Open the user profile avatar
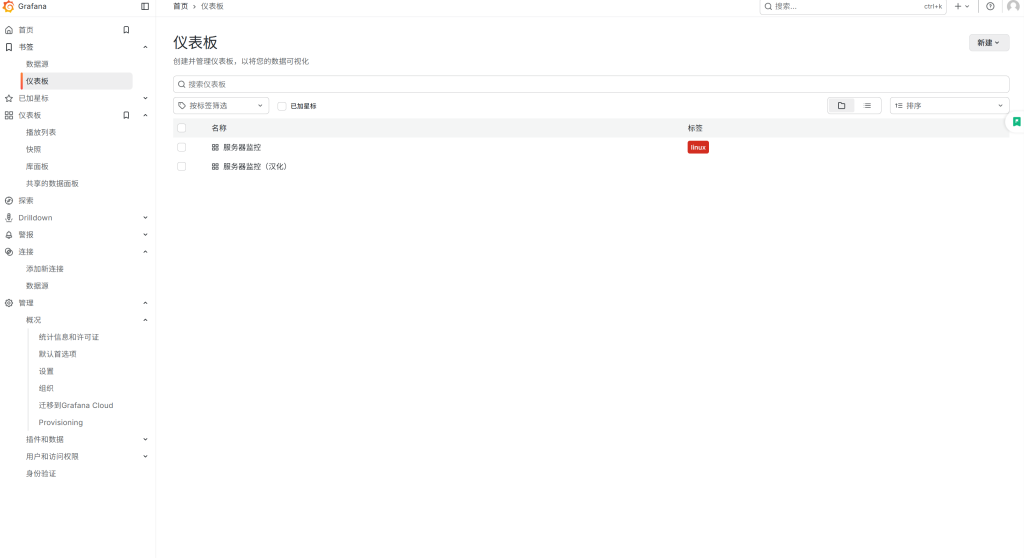 [x=1012, y=6]
